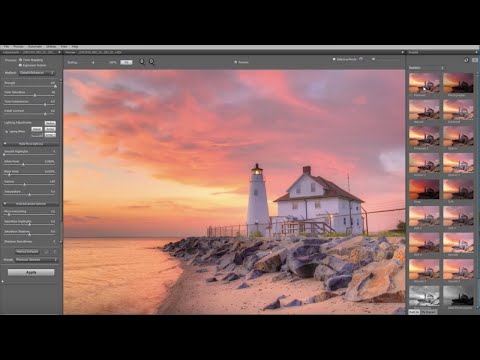Click the lighthouse preview image
This screenshot has width=480, height=360.
pos(234,192)
